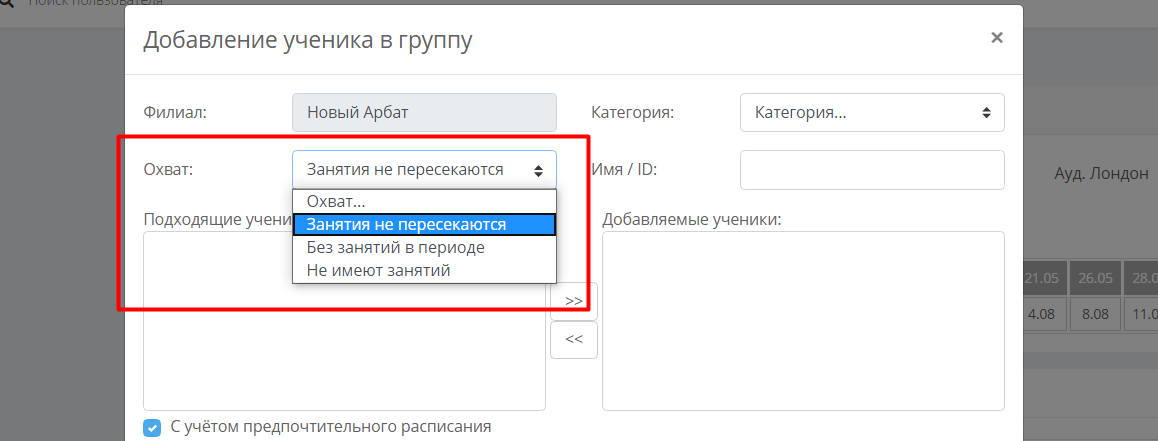Click the 26.05 date cell in background
This screenshot has height=441, width=1158.
click(x=1095, y=278)
